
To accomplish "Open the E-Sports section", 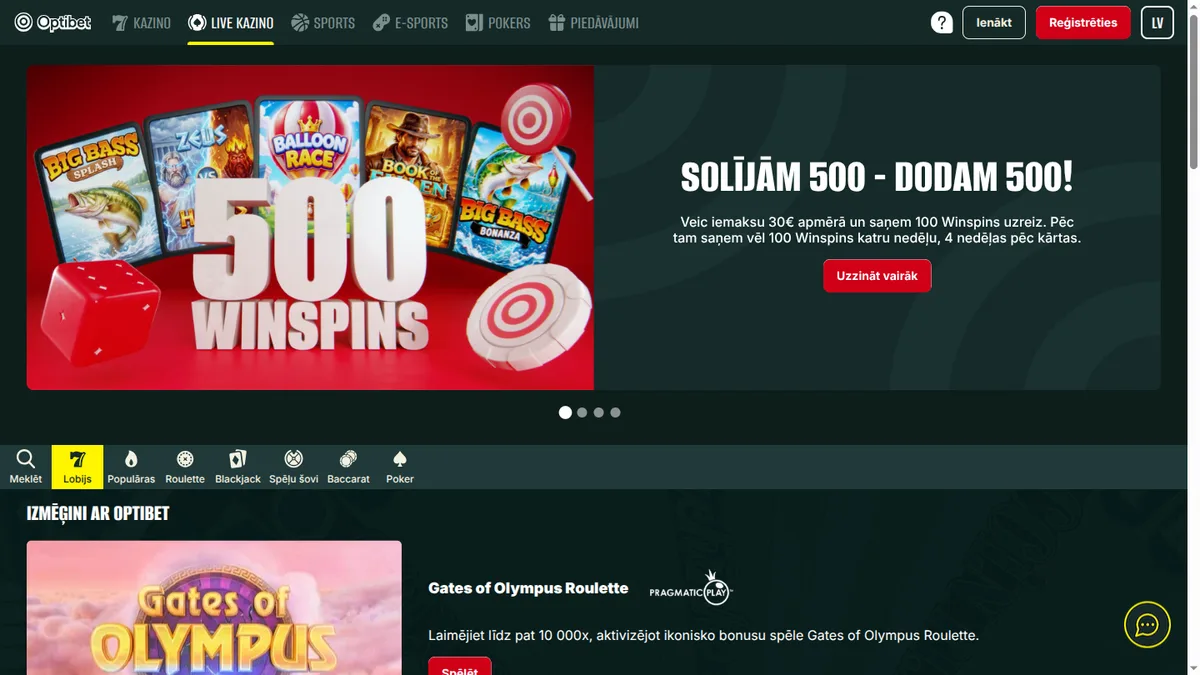I will point(410,22).
